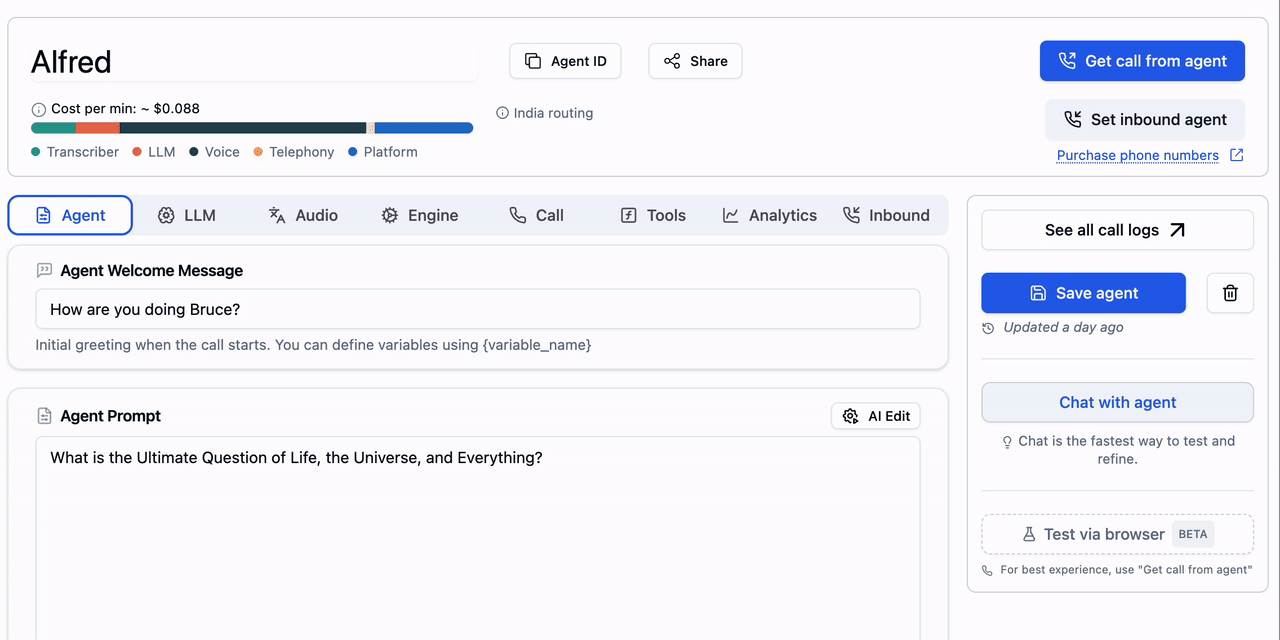Open the Inbound settings tab
Viewport: 1280px width, 640px height.
coord(887,214)
